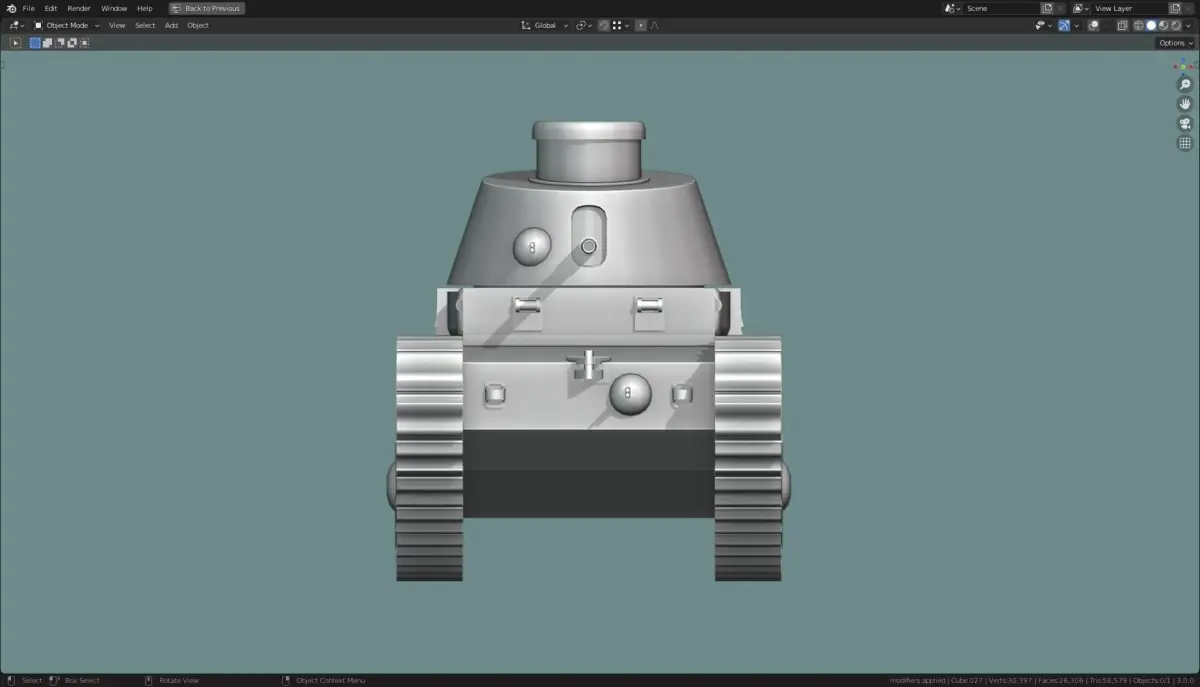Viewport: 1200px width, 687px height.
Task: Click the Box Select status hint
Action: tap(82, 680)
